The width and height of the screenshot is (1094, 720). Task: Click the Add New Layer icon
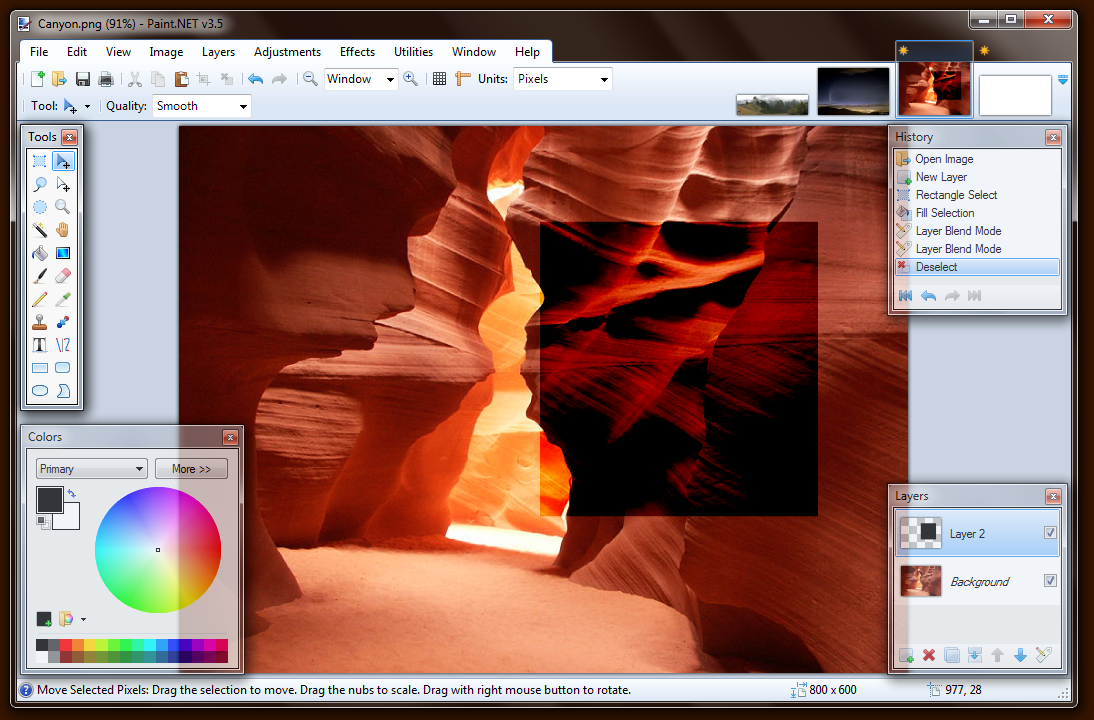906,655
